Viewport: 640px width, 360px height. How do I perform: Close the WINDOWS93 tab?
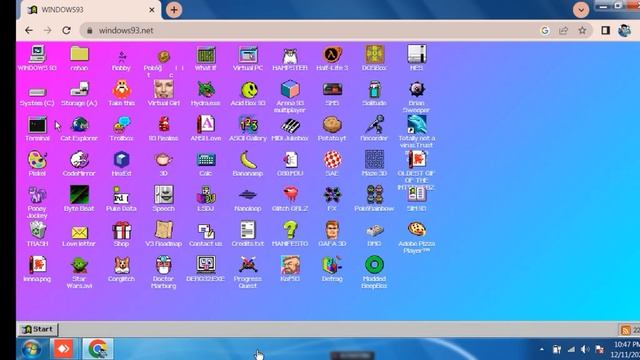tap(152, 10)
